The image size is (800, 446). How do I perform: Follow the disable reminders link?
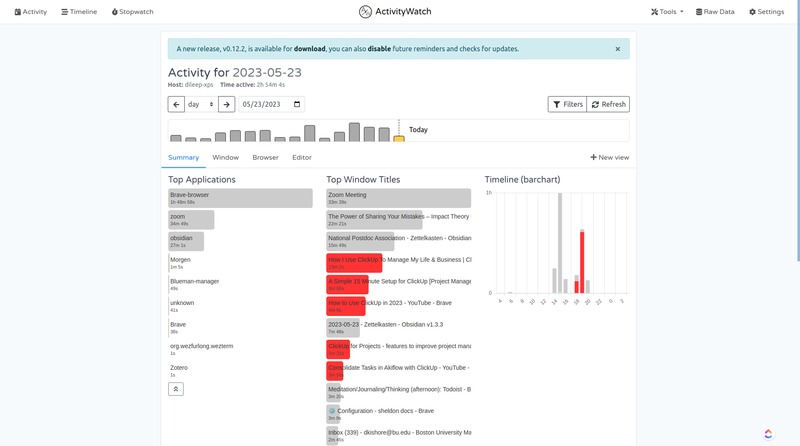point(379,49)
